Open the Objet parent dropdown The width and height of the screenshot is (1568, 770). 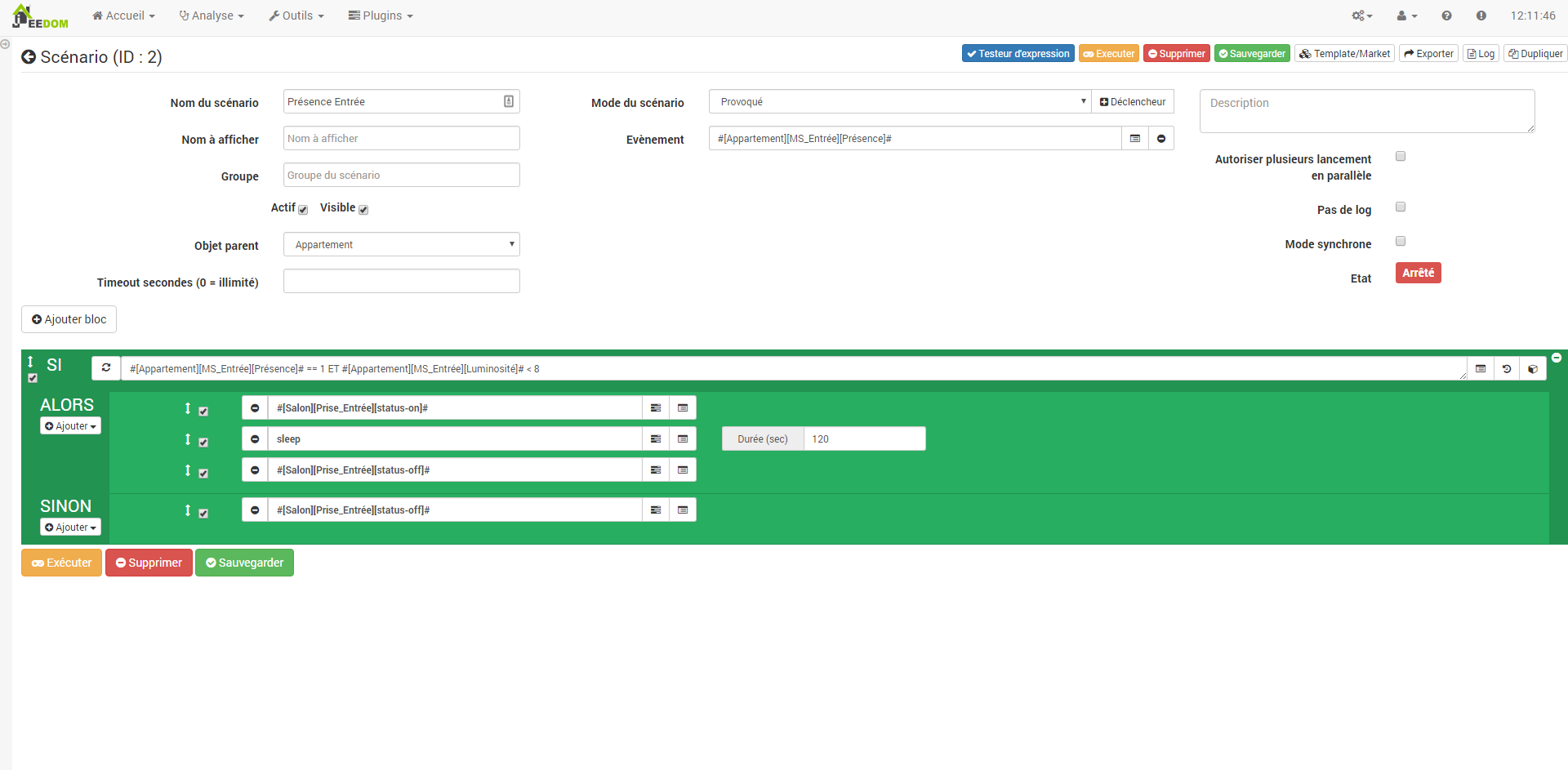[402, 245]
